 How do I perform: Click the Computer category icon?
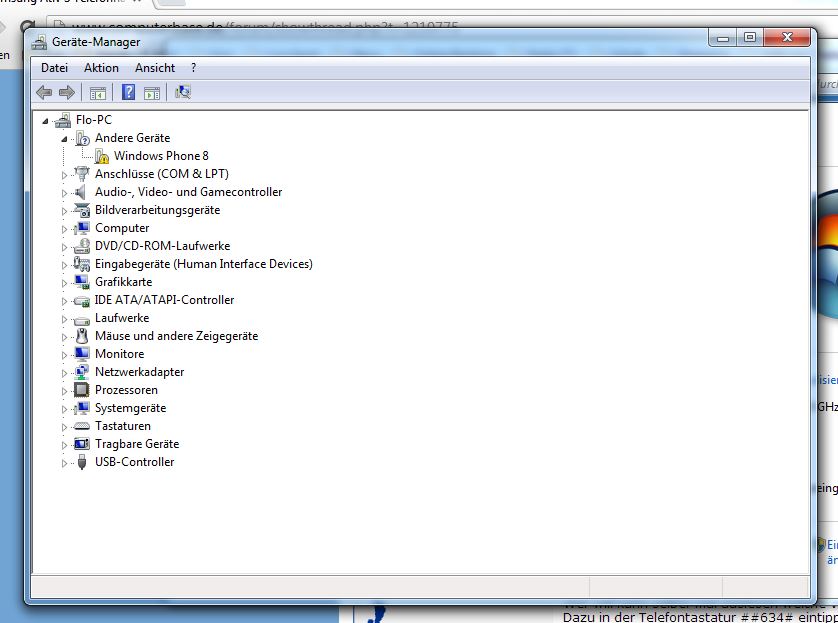(x=82, y=228)
